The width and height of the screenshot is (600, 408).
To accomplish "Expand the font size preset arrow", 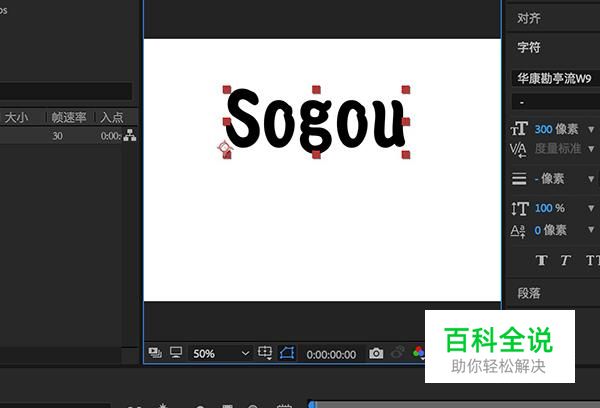I will tap(591, 130).
